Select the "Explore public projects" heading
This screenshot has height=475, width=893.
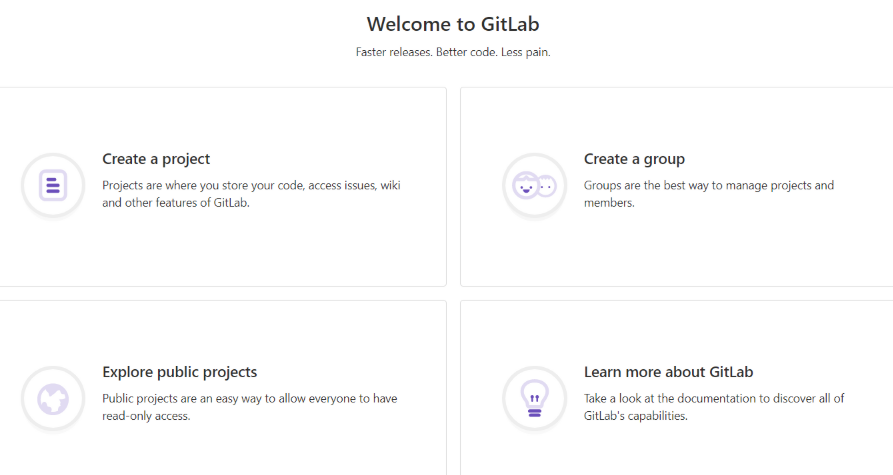[x=180, y=372]
